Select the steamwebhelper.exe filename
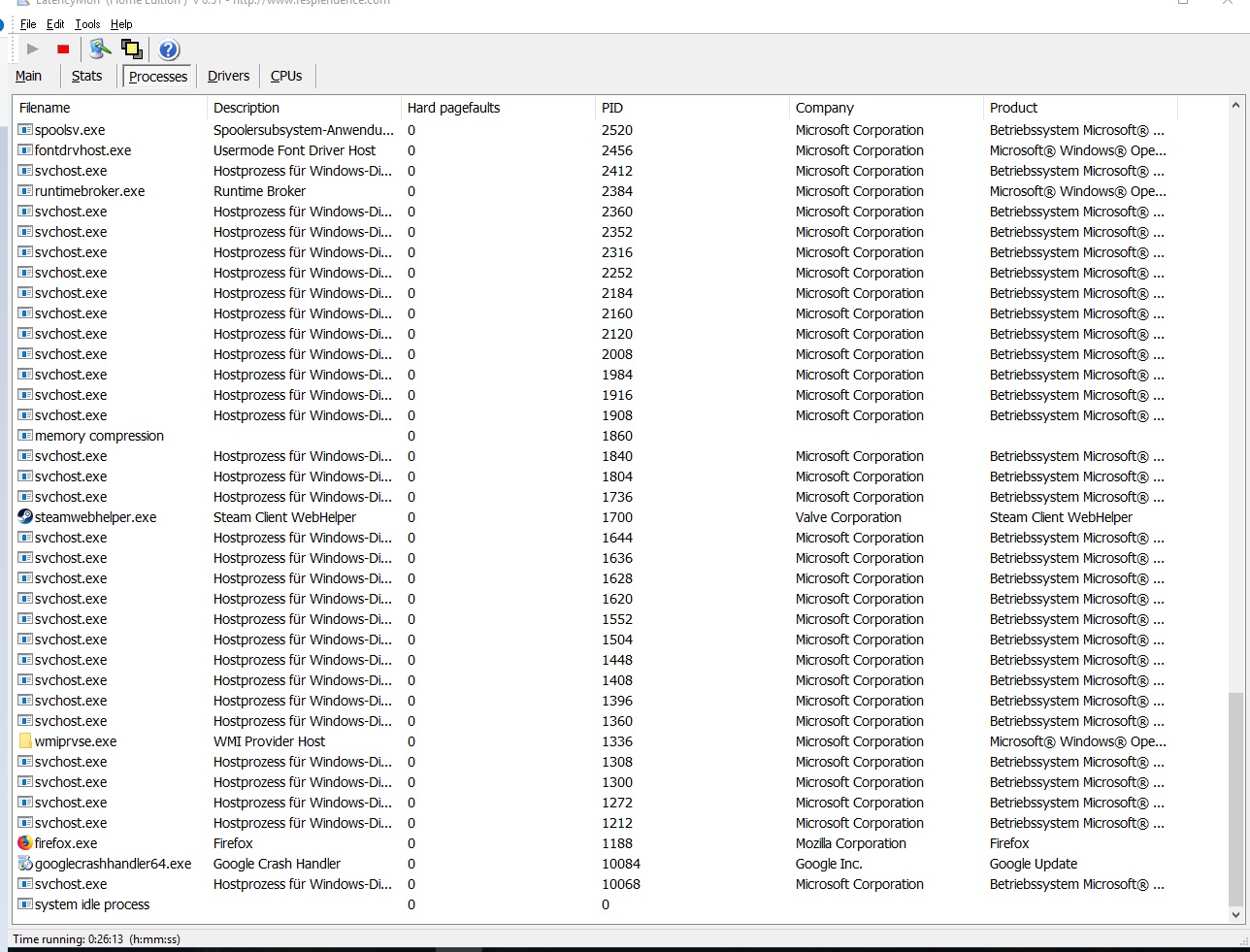Screen dimensions: 1250x952 point(95,517)
